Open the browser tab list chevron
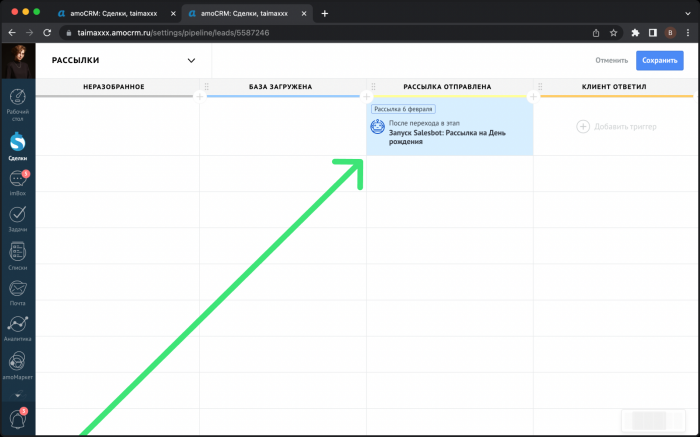700x437 pixels. [x=687, y=13]
